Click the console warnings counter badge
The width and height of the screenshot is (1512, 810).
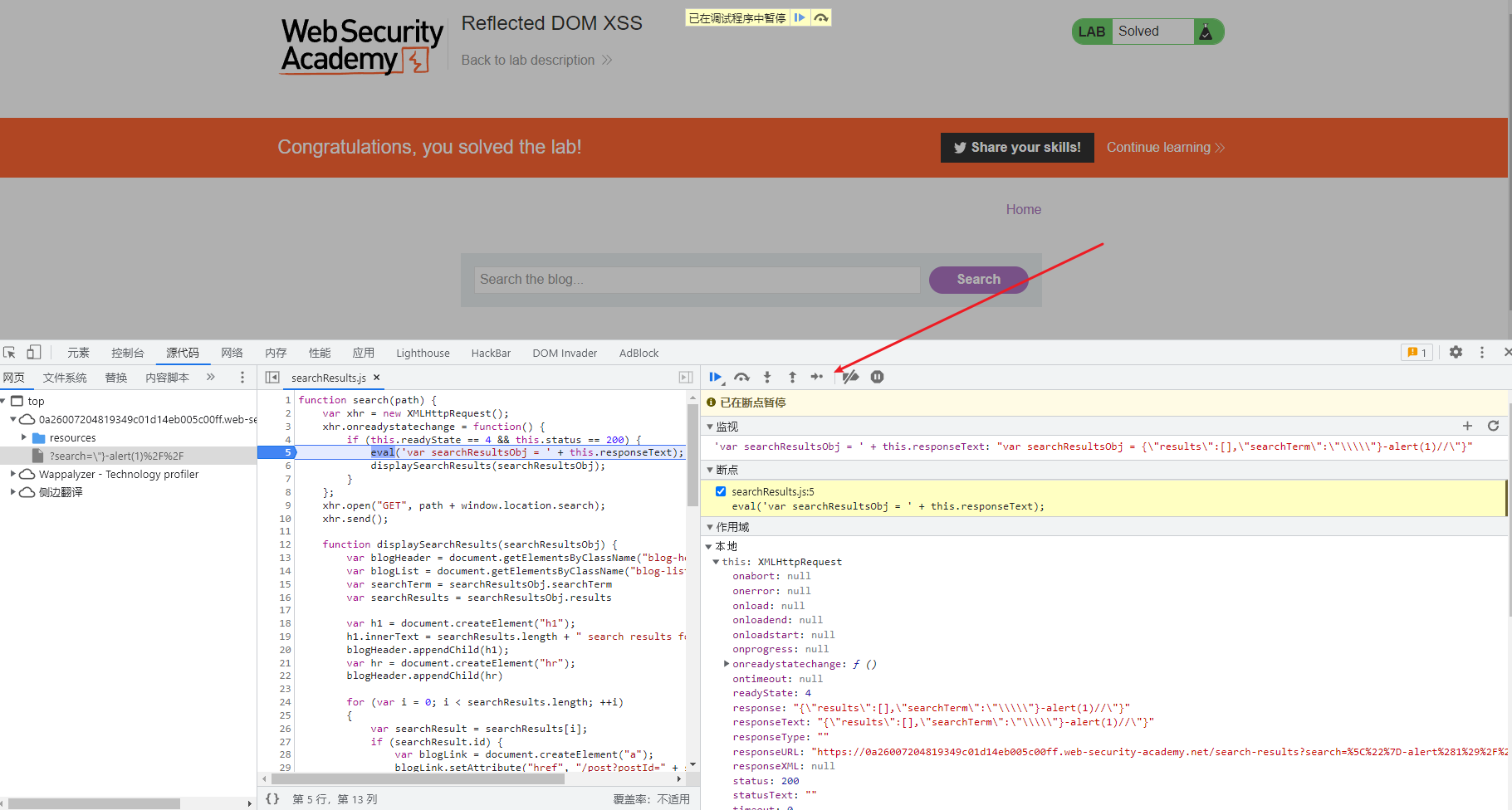click(x=1417, y=352)
